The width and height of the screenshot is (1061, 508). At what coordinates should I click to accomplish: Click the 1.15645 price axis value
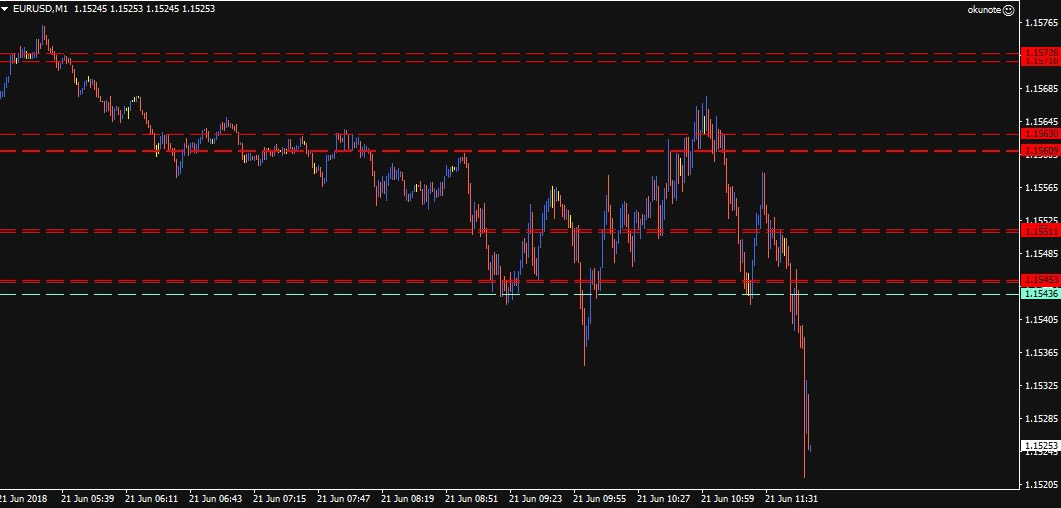tap(1043, 122)
